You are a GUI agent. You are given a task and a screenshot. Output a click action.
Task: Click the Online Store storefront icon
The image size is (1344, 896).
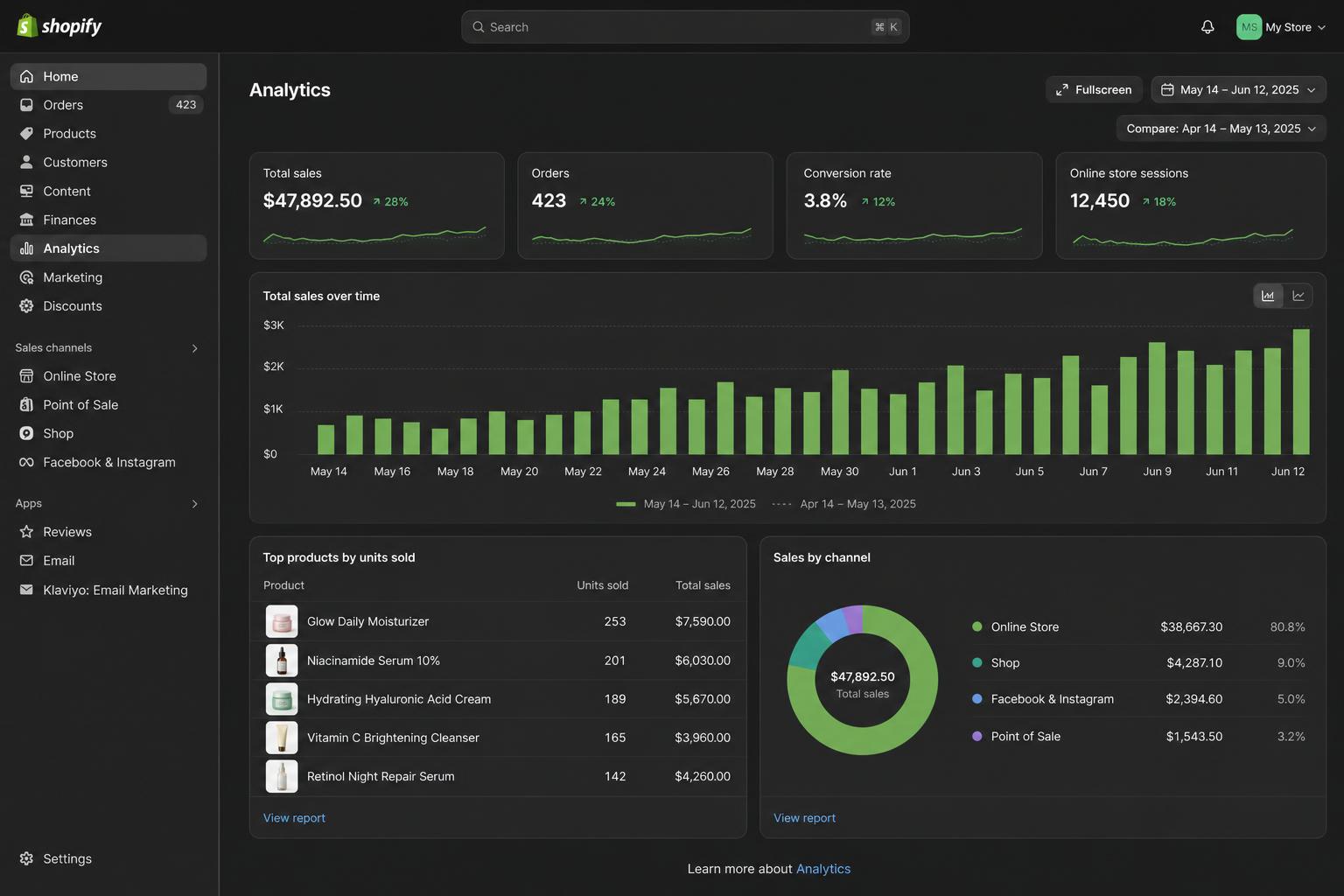coord(27,376)
